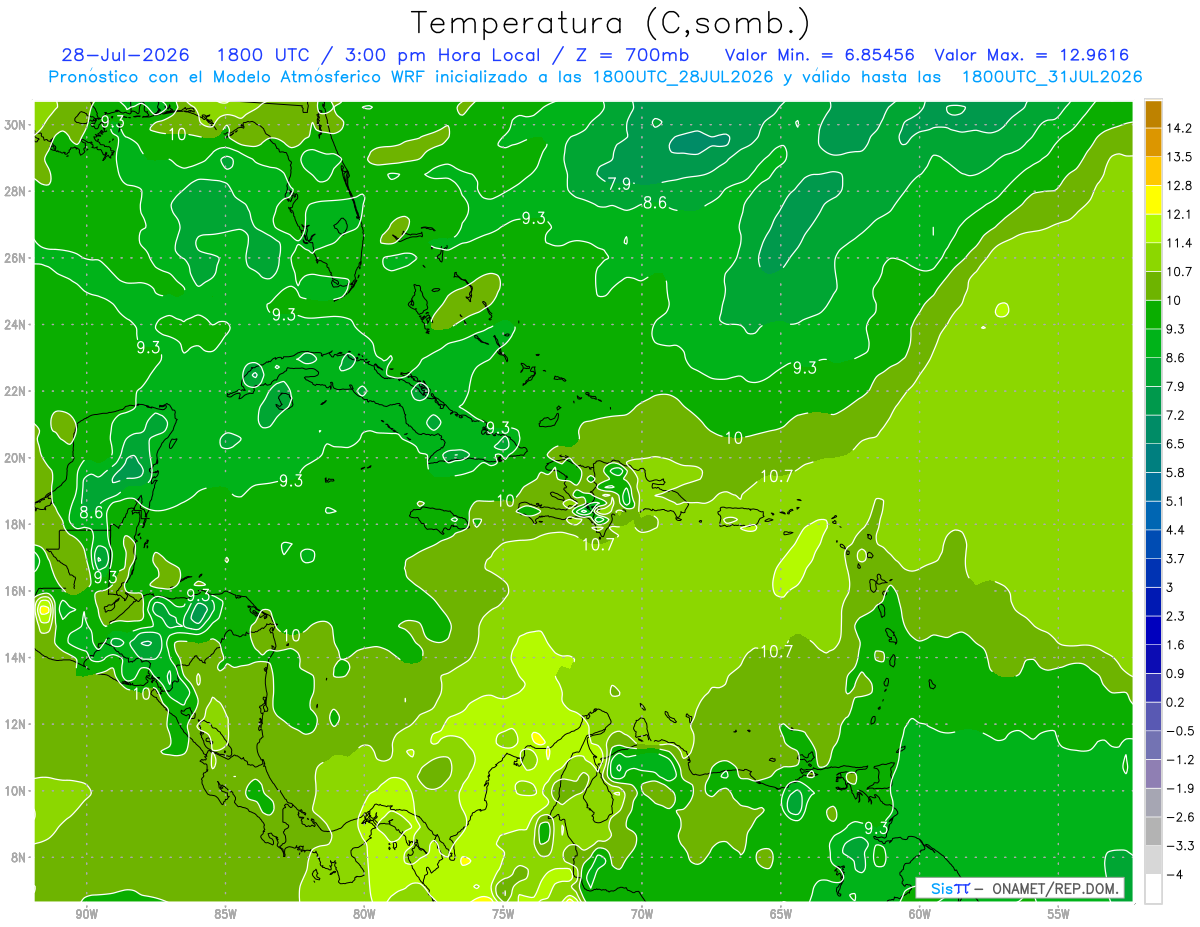Click the colorbar value "-1.9"
Image resolution: width=1200 pixels, height=927 pixels.
click(1180, 788)
